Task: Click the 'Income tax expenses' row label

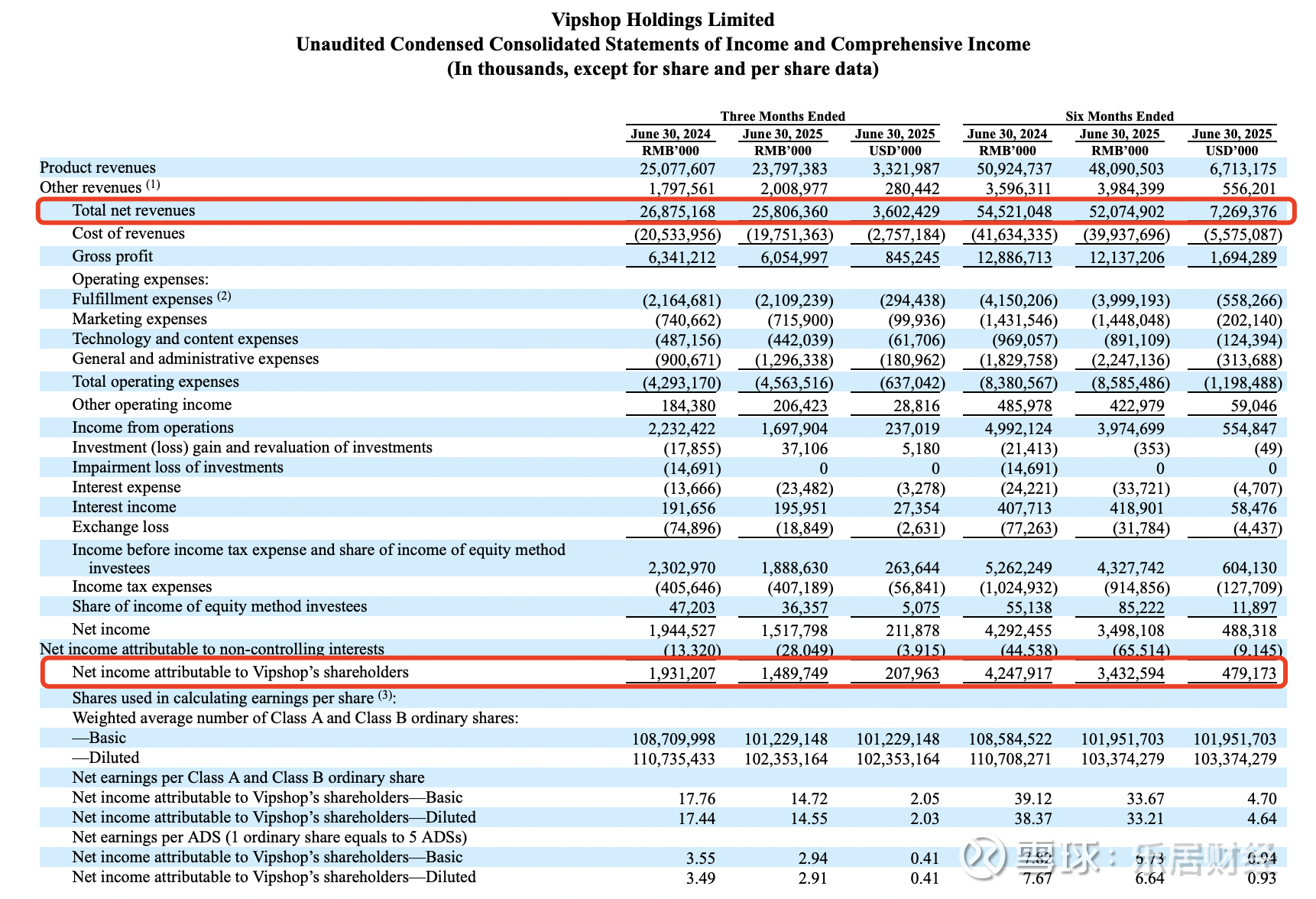Action: point(142,586)
